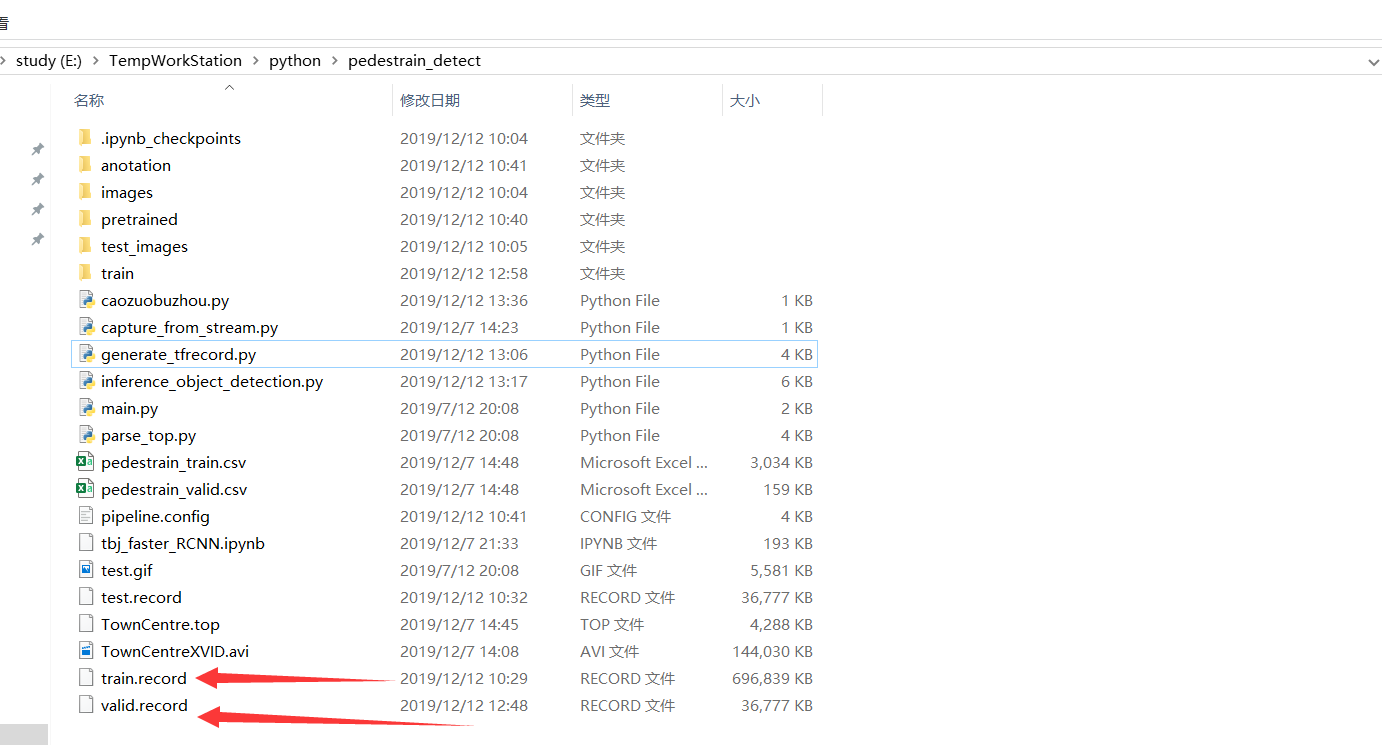Select file name tbj_faster_RCNN.ipynb
Viewport: 1382px width, 745px height.
[x=183, y=543]
